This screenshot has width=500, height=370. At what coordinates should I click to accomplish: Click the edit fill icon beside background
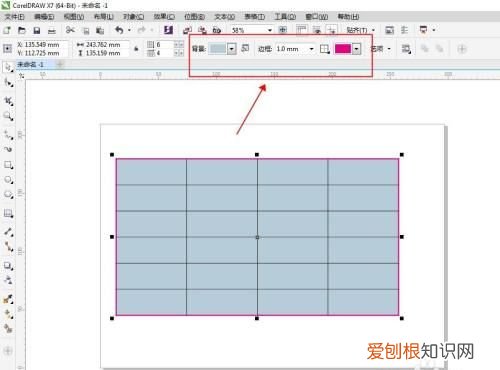click(x=245, y=48)
